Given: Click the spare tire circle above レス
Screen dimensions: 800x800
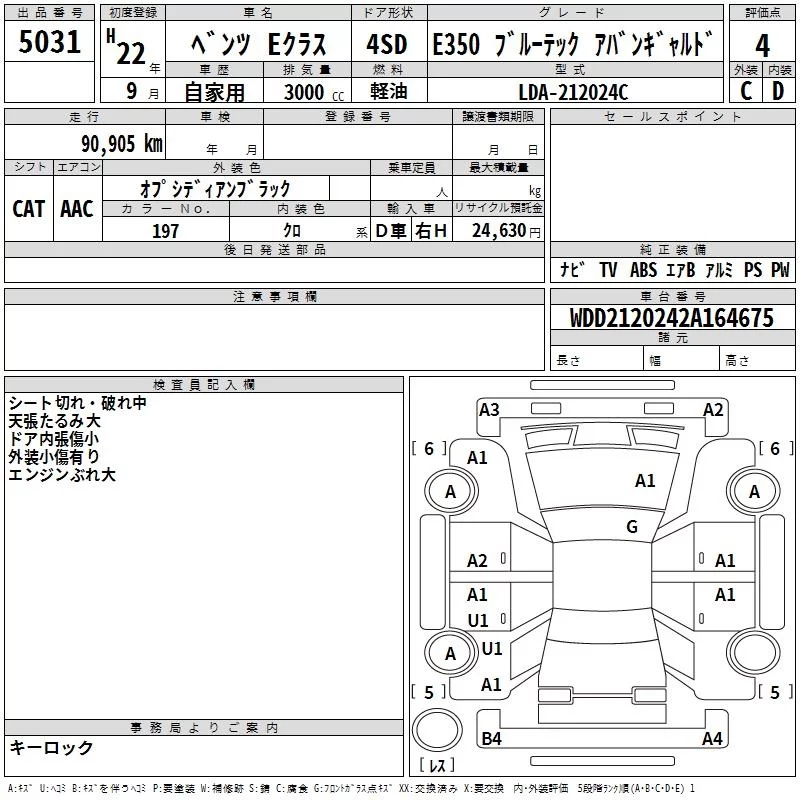Looking at the screenshot, I should click(x=439, y=733).
